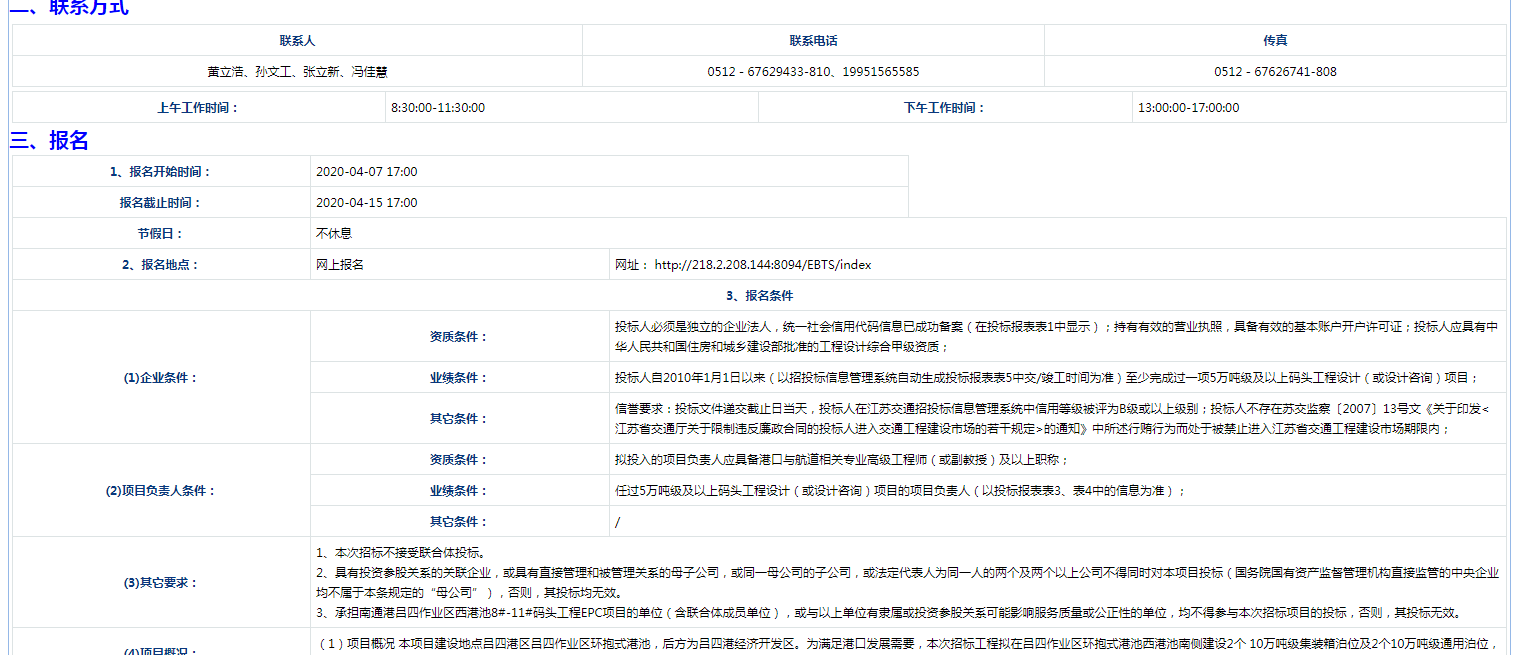Click afternoon hours 13:00:00-17:00:00
Image resolution: width=1518 pixels, height=655 pixels.
point(1188,108)
